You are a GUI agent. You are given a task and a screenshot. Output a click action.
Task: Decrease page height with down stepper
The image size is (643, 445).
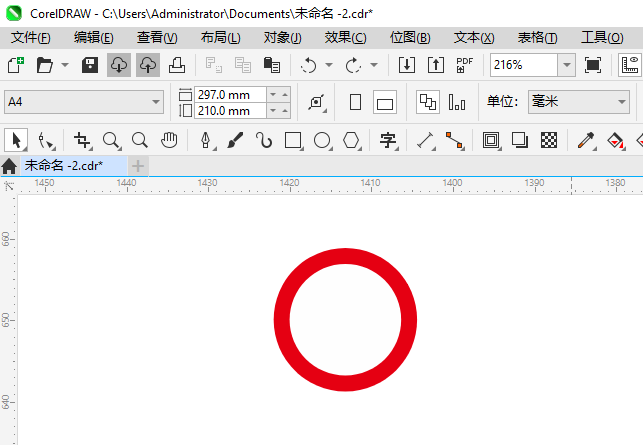273,111
